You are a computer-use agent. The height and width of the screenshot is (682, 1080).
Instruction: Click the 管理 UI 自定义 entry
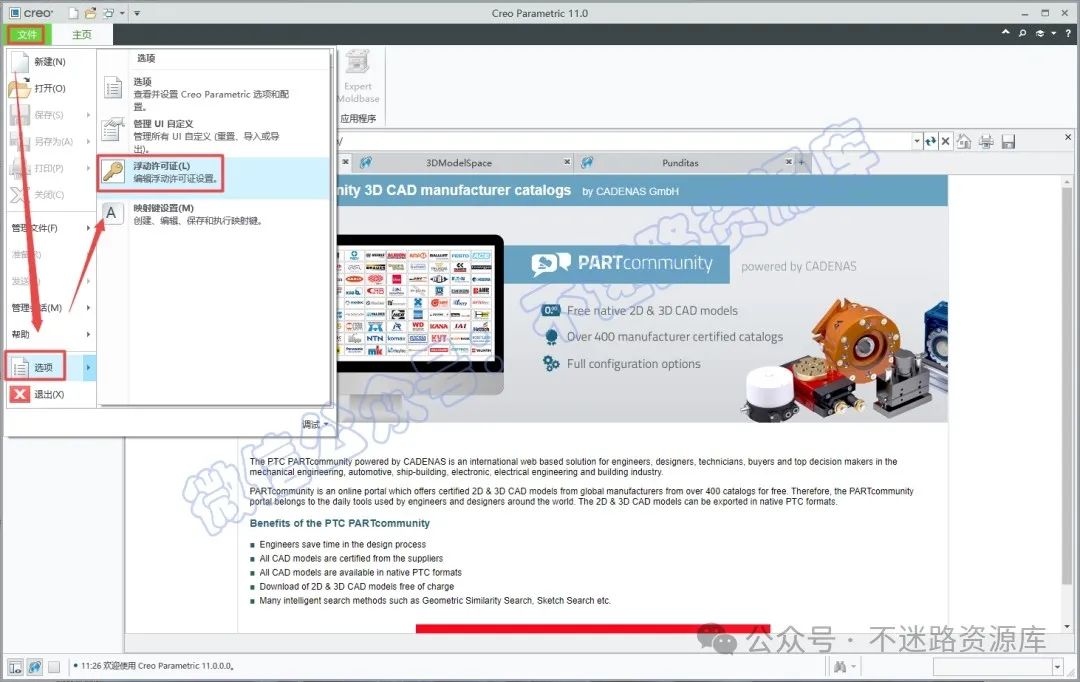point(212,136)
